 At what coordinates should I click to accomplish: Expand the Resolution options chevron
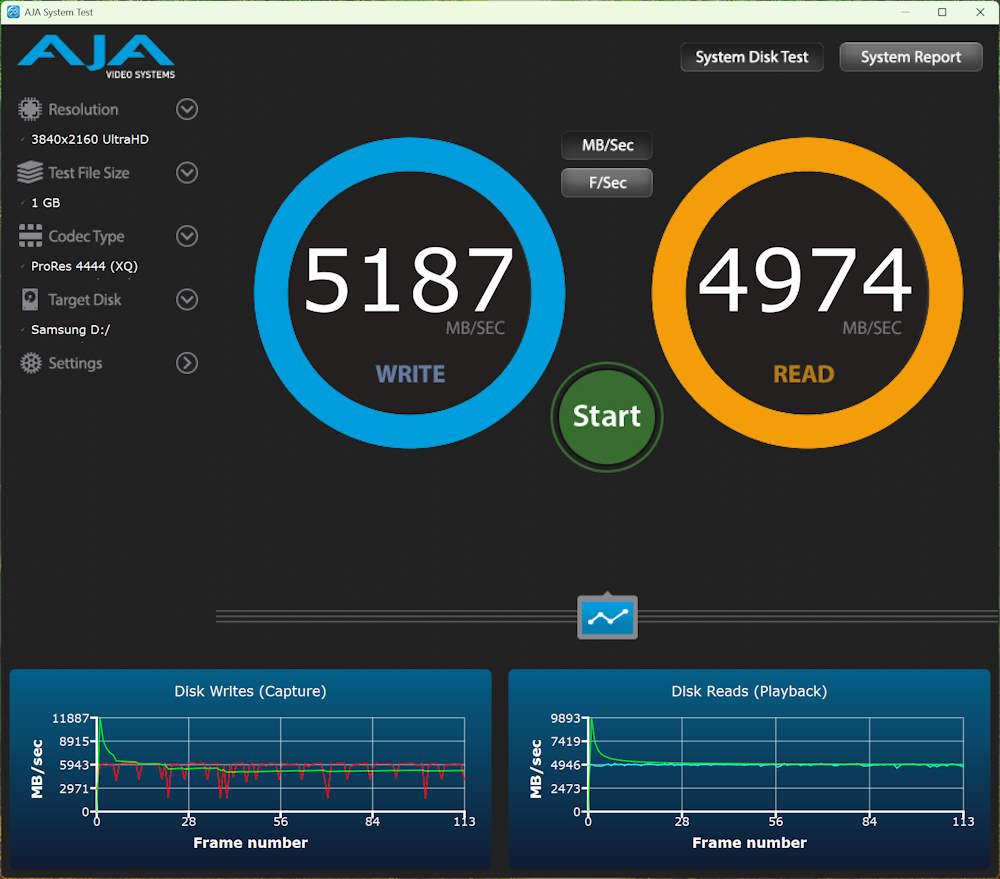(x=186, y=109)
